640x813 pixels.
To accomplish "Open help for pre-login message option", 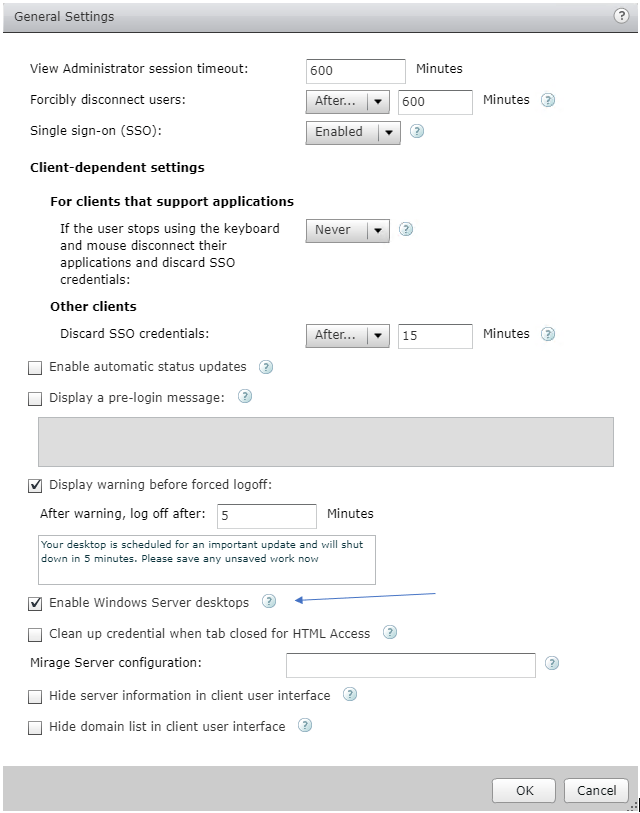I will pos(245,397).
